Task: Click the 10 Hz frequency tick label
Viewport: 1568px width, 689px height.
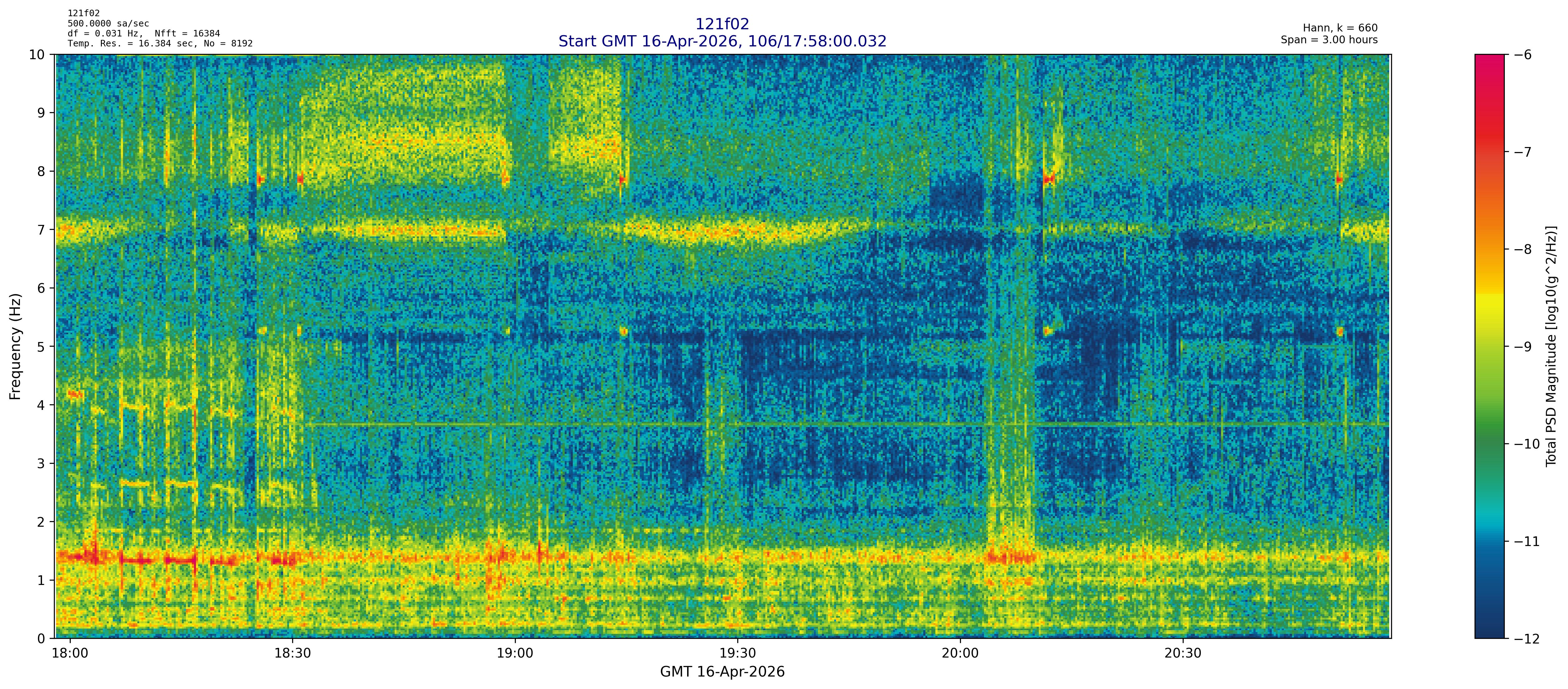Action: click(37, 55)
